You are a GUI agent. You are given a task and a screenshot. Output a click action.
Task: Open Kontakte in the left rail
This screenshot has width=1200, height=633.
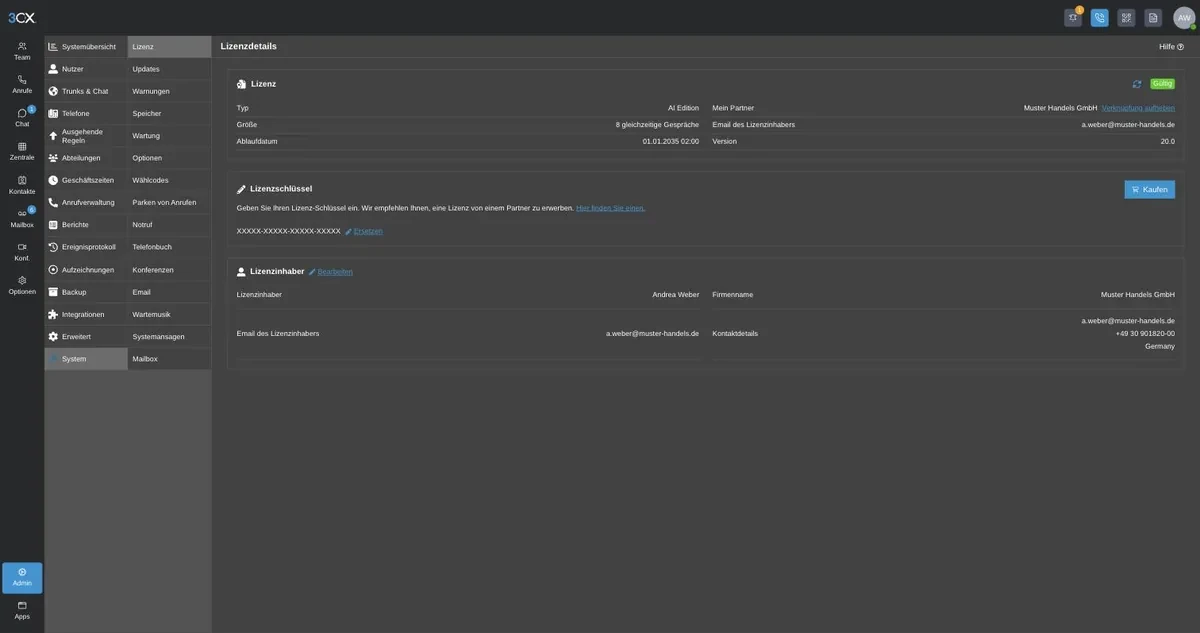click(x=22, y=185)
